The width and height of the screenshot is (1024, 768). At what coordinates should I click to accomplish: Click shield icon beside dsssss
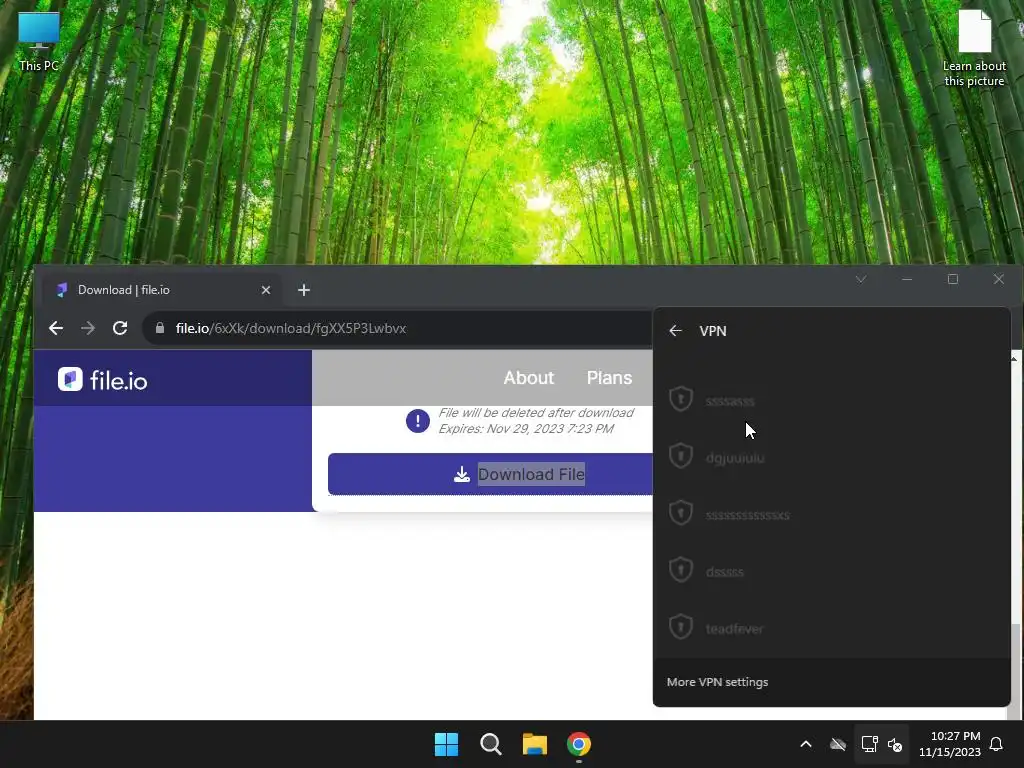[680, 569]
